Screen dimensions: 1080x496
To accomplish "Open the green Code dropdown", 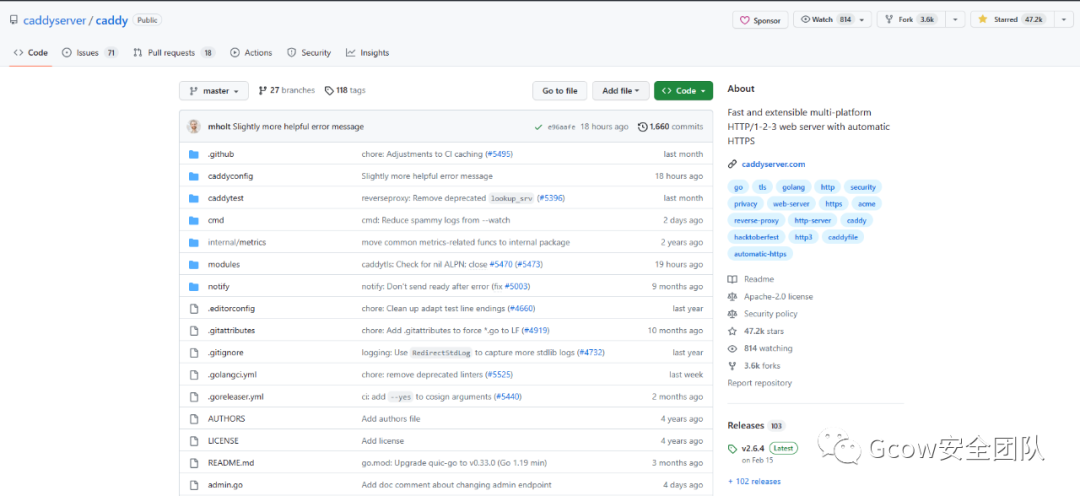I will (683, 91).
